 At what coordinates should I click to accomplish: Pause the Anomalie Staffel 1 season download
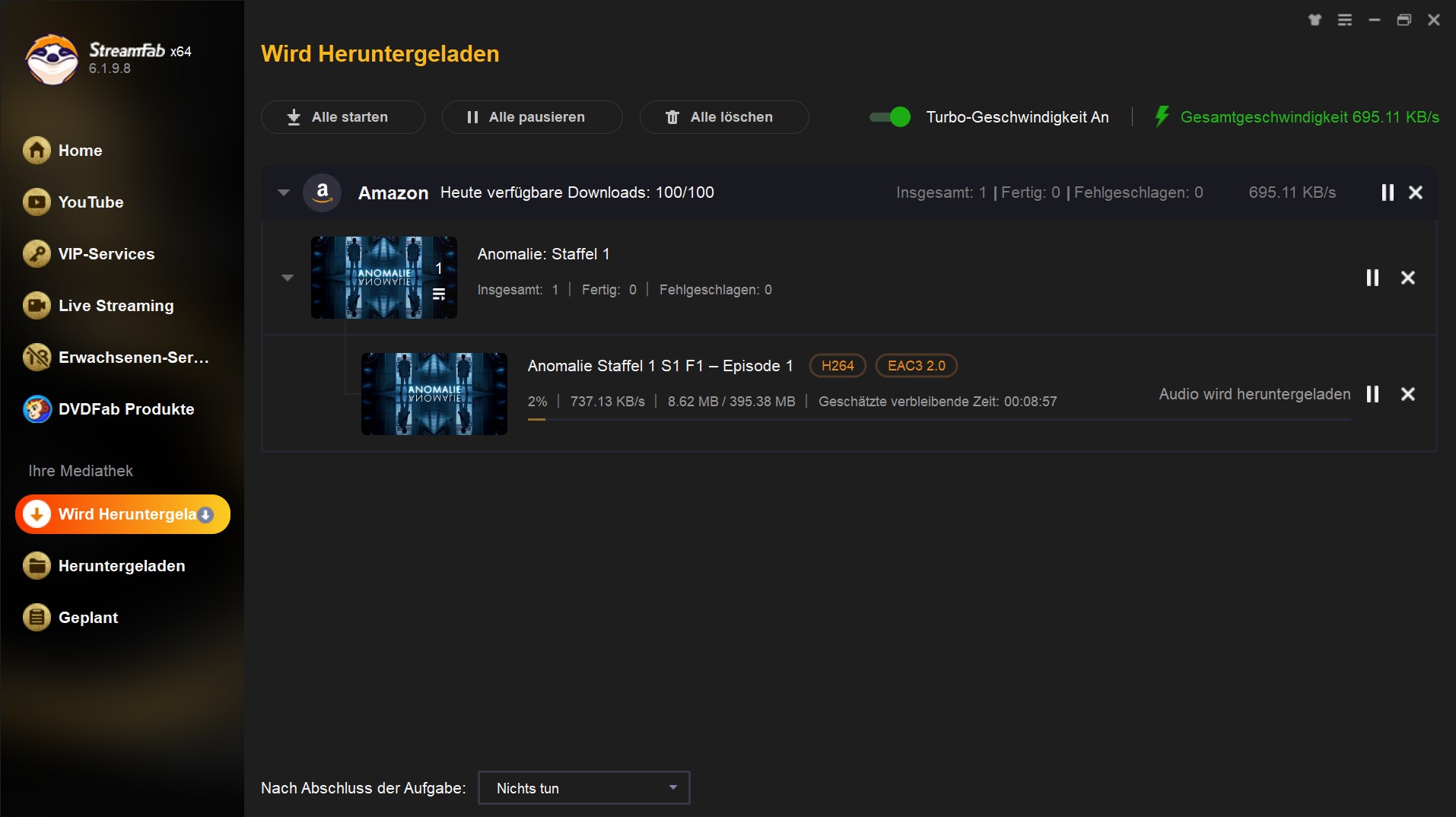tap(1372, 278)
